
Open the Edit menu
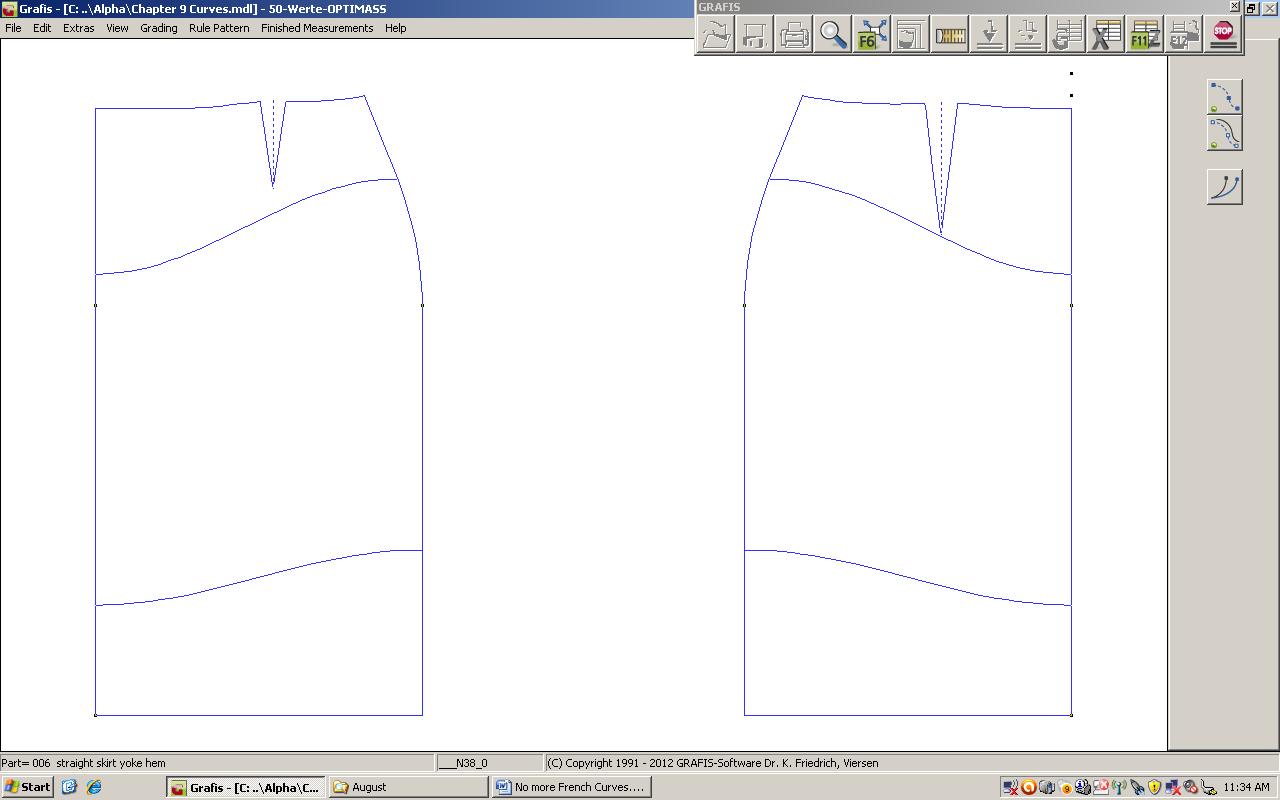42,28
